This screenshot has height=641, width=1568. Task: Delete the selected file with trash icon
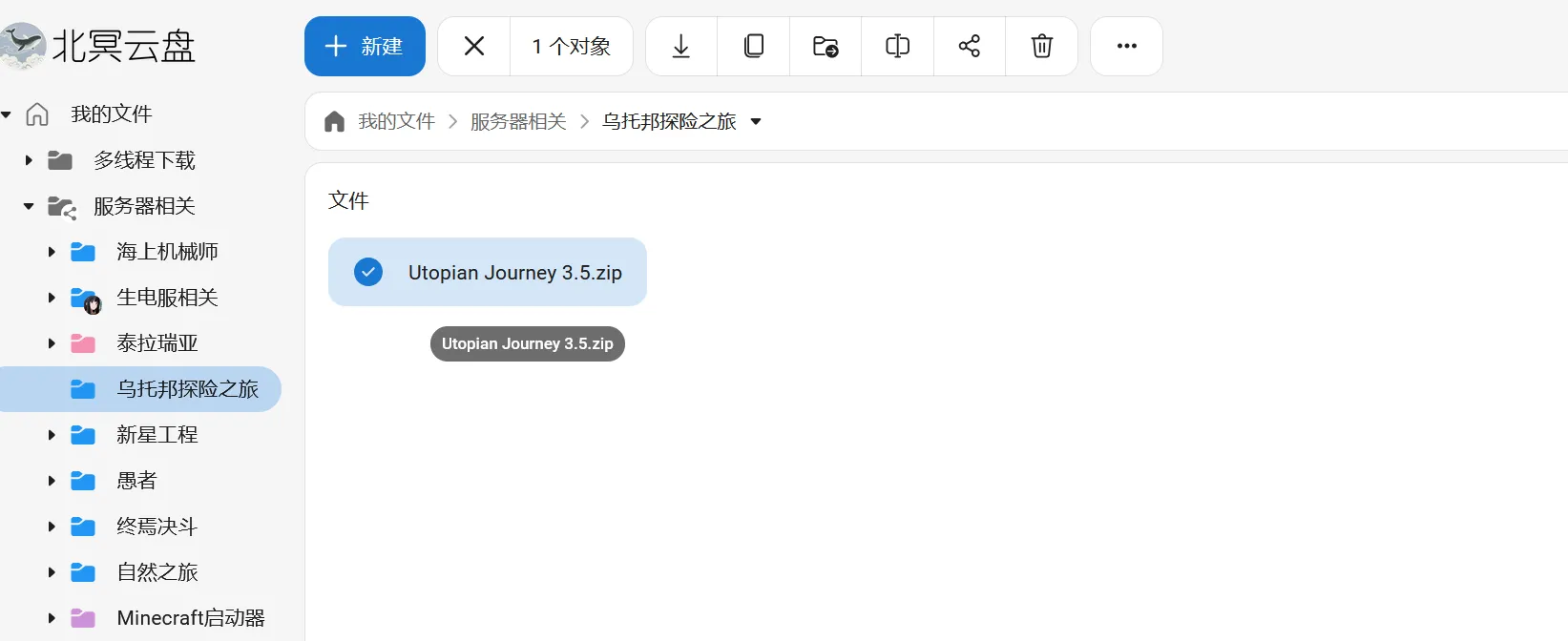[x=1042, y=46]
